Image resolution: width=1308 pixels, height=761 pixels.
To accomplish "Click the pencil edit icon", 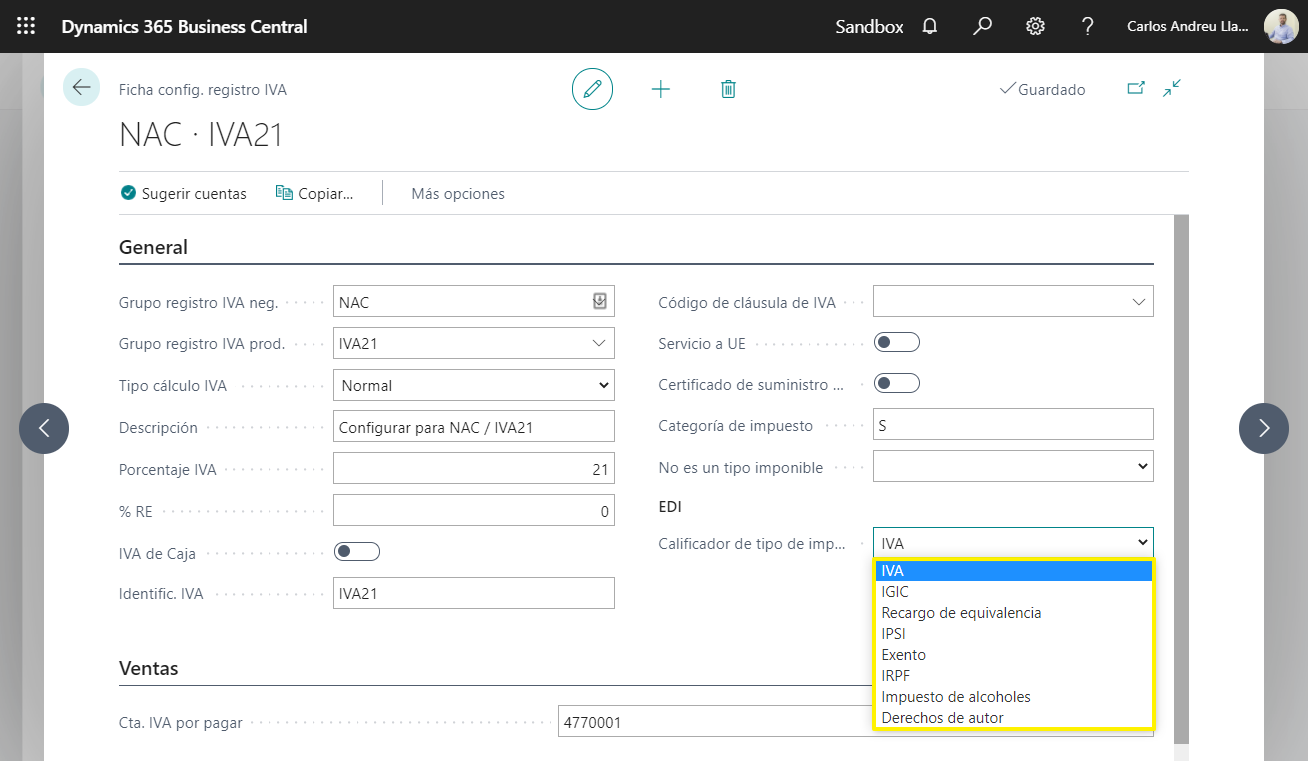I will tap(592, 89).
